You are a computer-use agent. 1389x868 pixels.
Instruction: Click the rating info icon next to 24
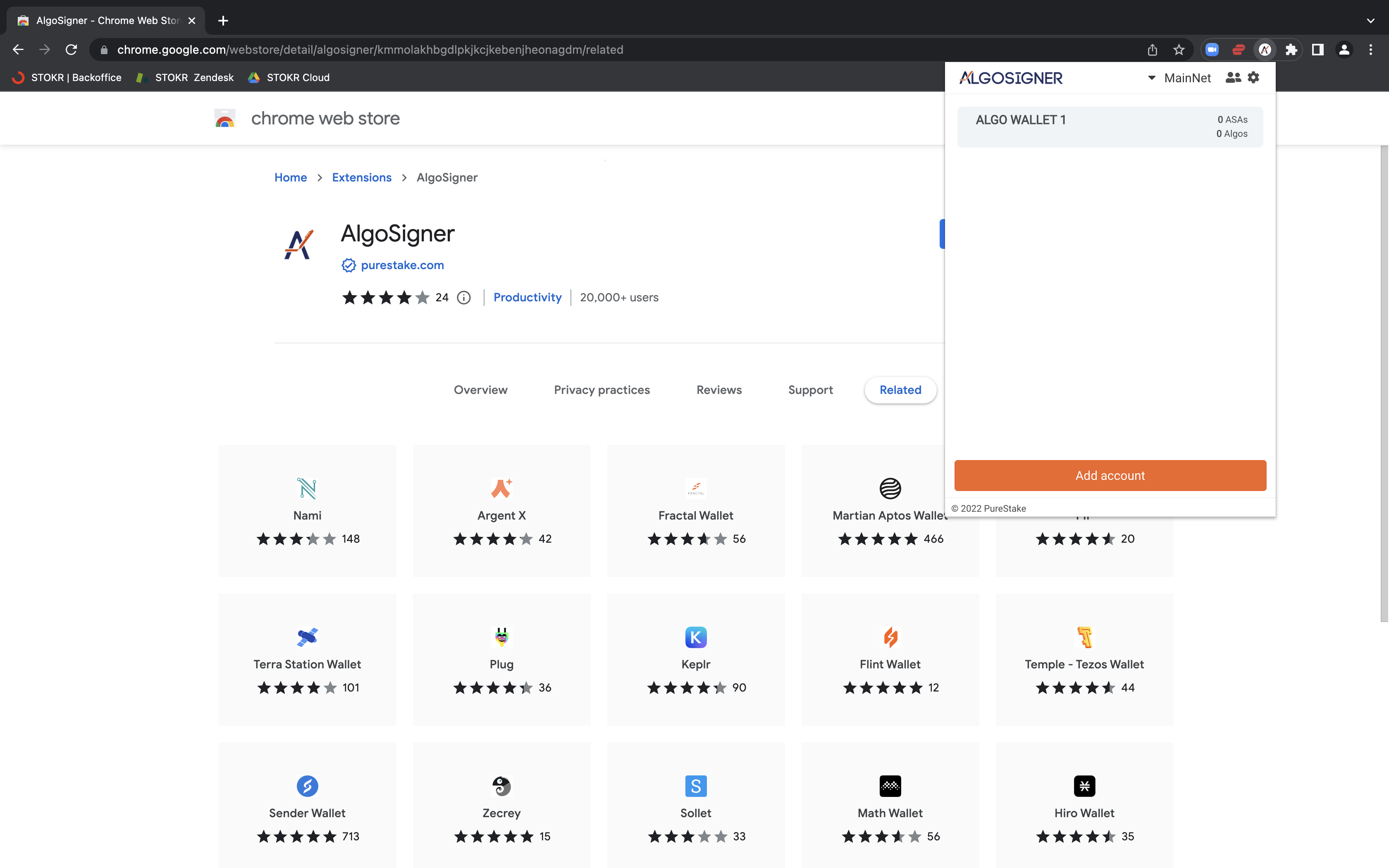(x=464, y=297)
